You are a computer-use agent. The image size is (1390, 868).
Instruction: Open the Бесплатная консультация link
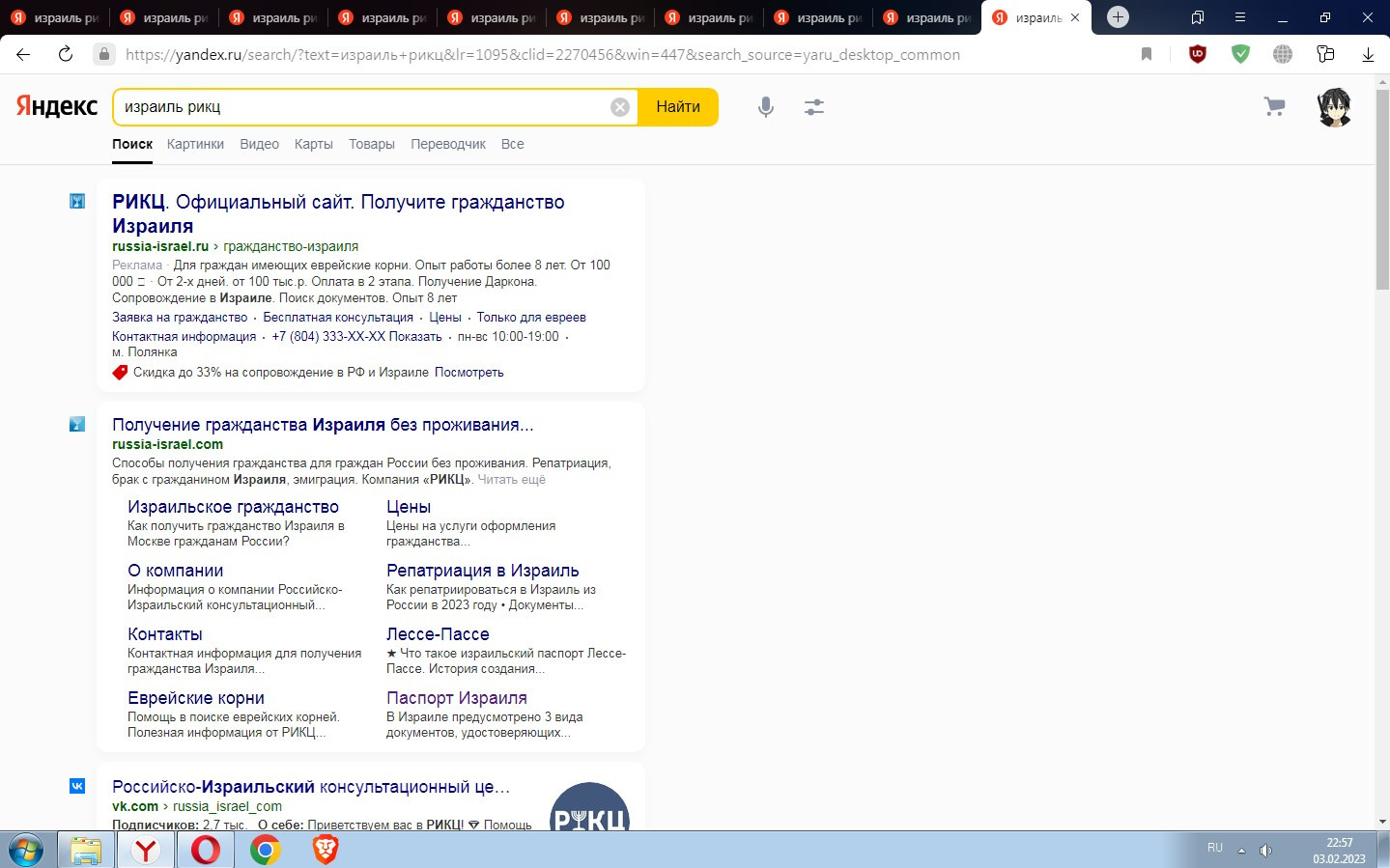[x=338, y=317]
